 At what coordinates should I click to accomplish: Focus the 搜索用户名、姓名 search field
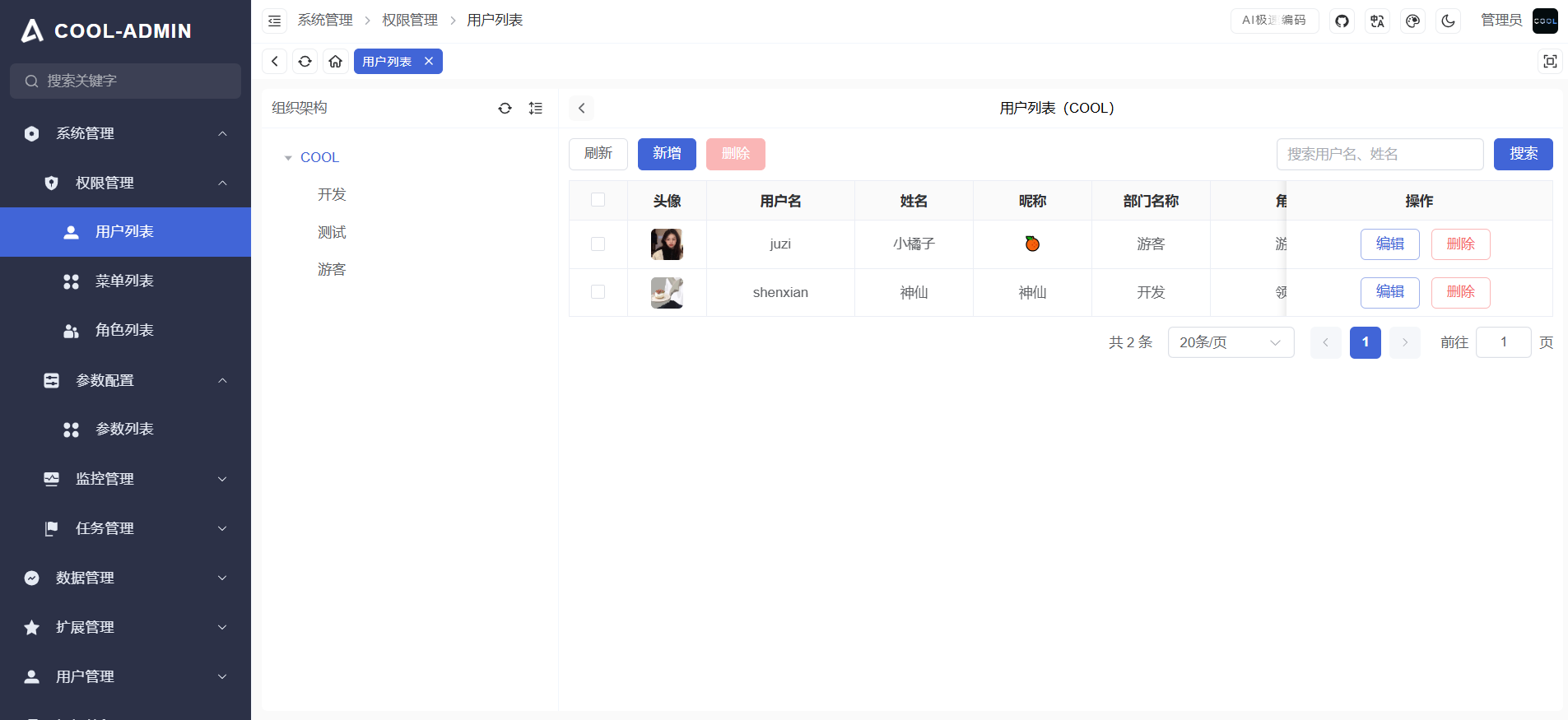1379,154
